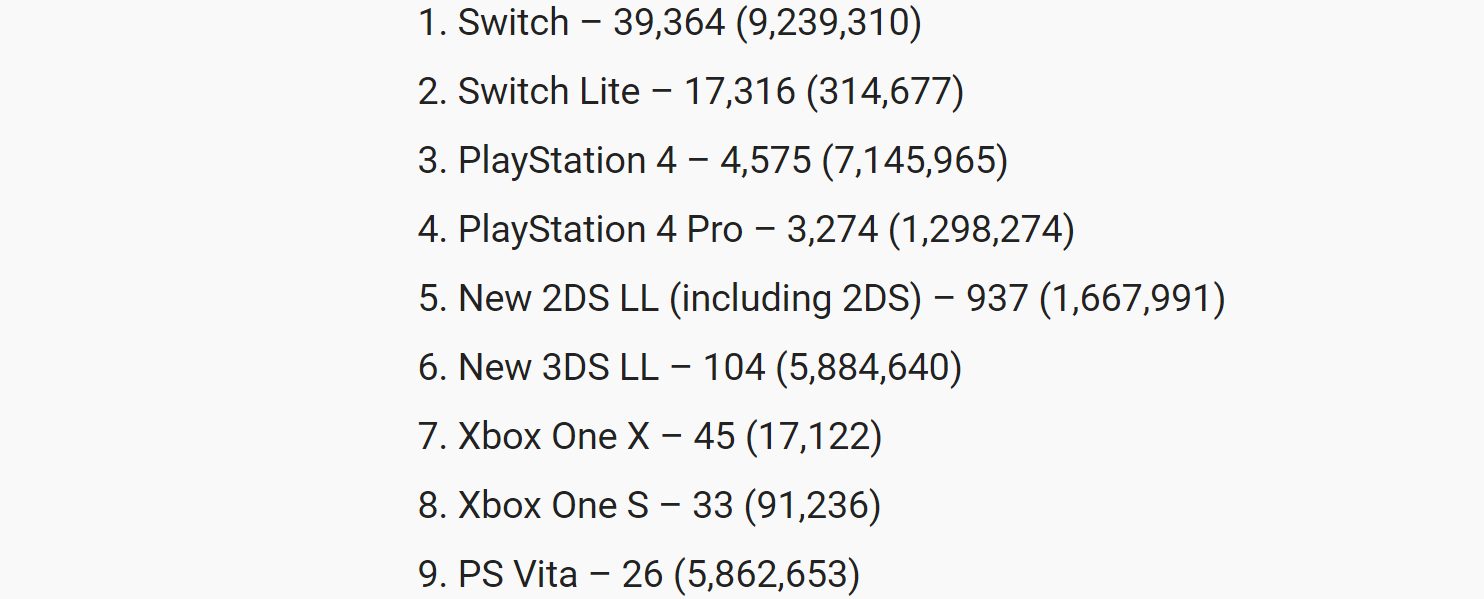Click the weekly figure 17,316

tap(740, 92)
